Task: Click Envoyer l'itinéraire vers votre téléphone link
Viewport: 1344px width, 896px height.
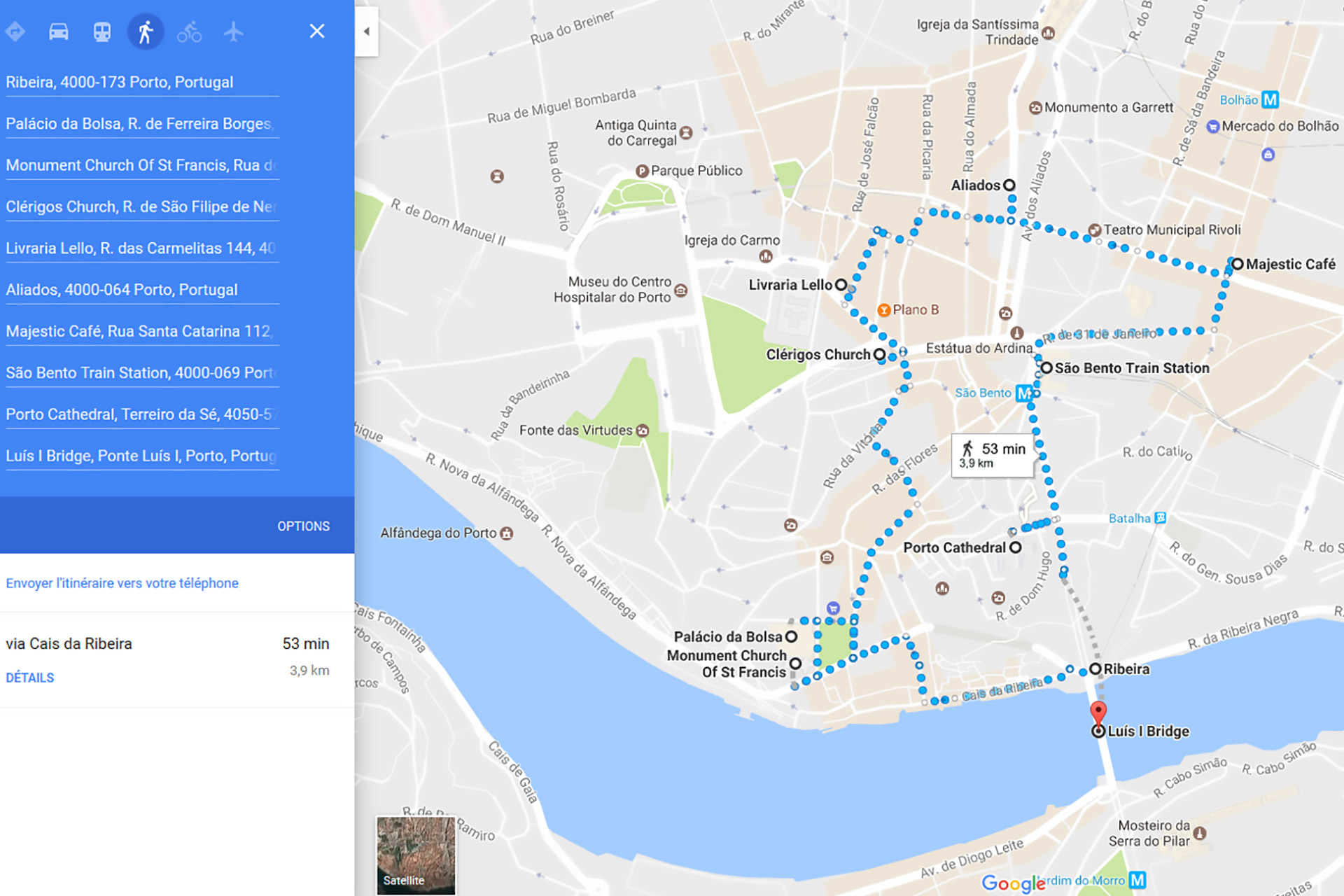Action: click(122, 583)
